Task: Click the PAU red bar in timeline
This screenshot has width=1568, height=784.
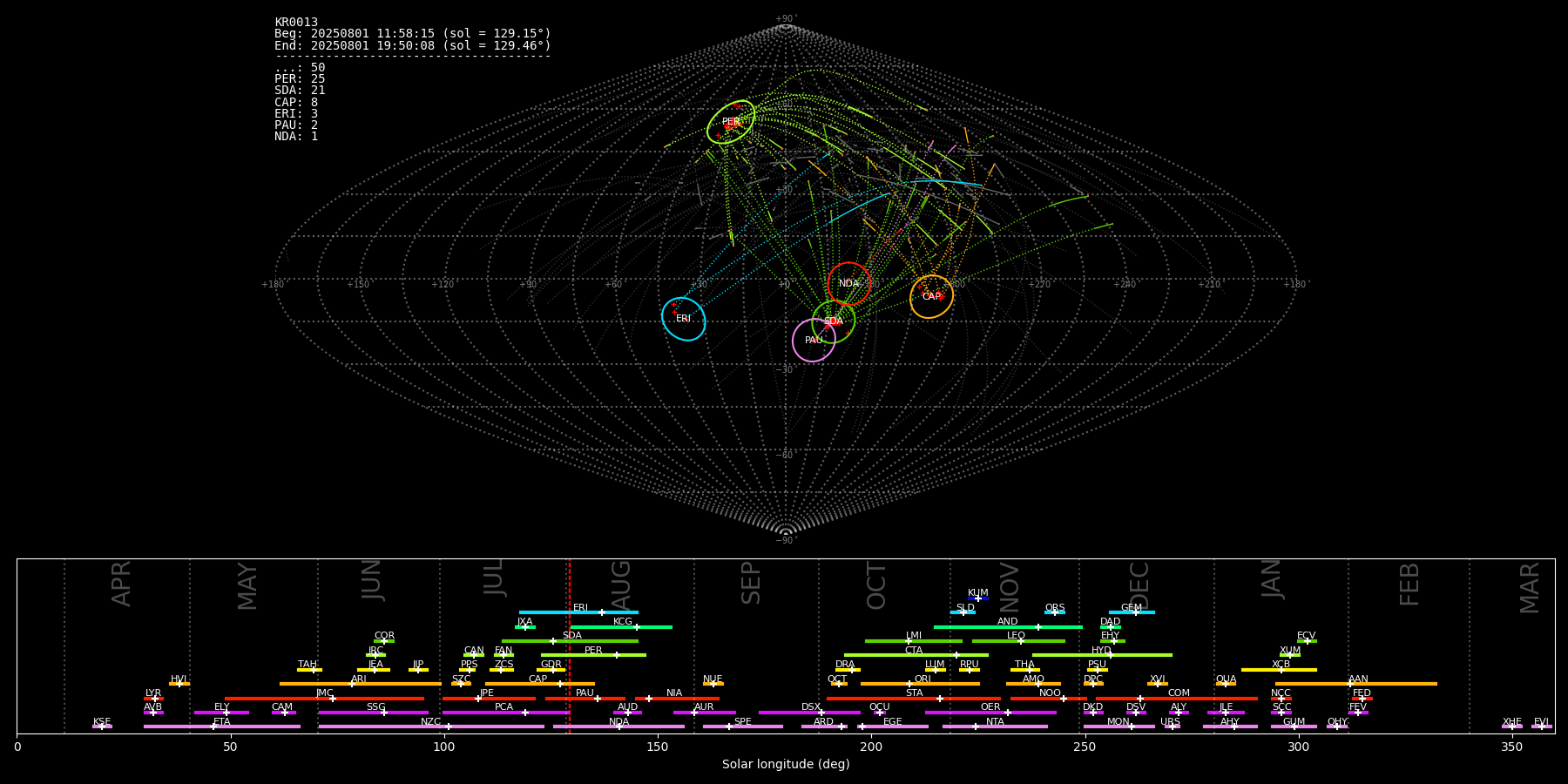Action: [585, 699]
